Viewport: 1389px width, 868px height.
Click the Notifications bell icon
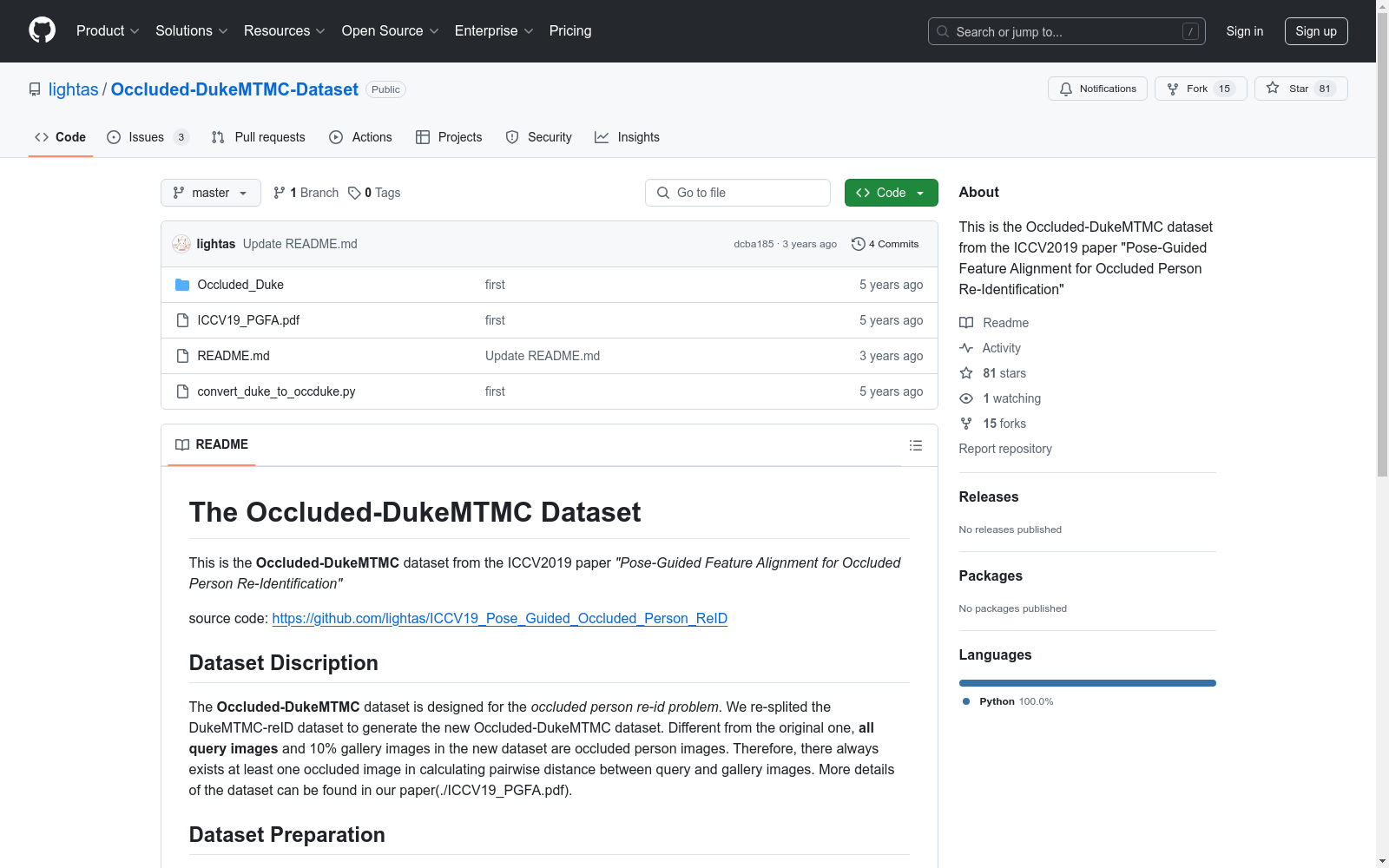pos(1066,89)
